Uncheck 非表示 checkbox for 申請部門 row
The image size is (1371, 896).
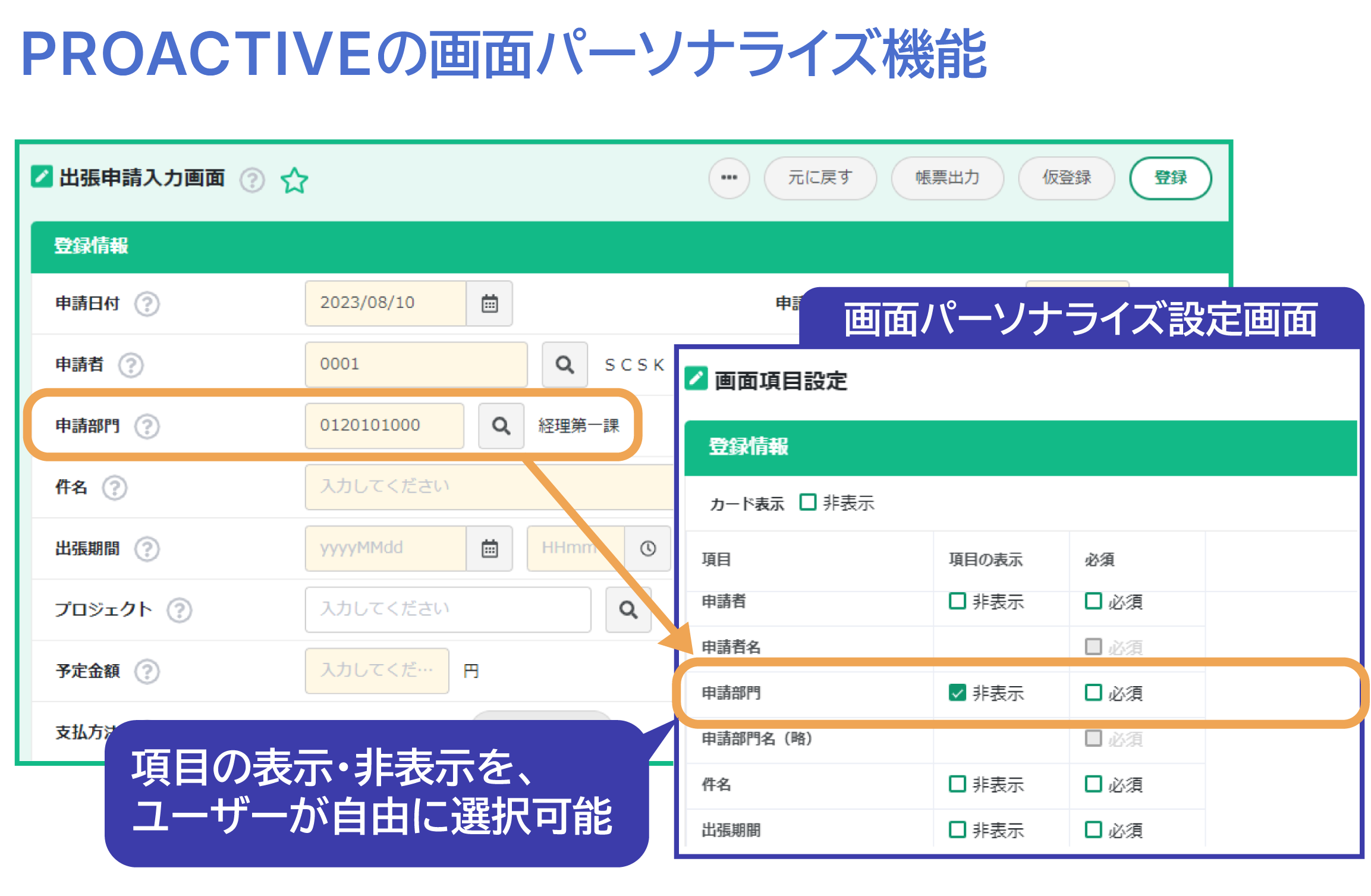957,693
